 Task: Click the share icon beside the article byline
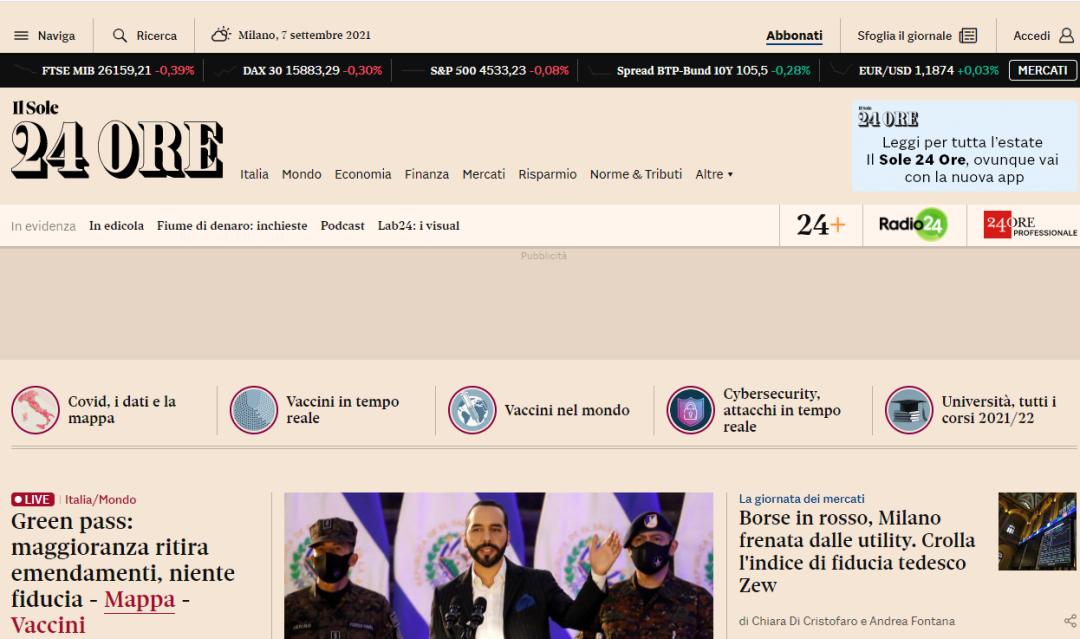point(1070,620)
